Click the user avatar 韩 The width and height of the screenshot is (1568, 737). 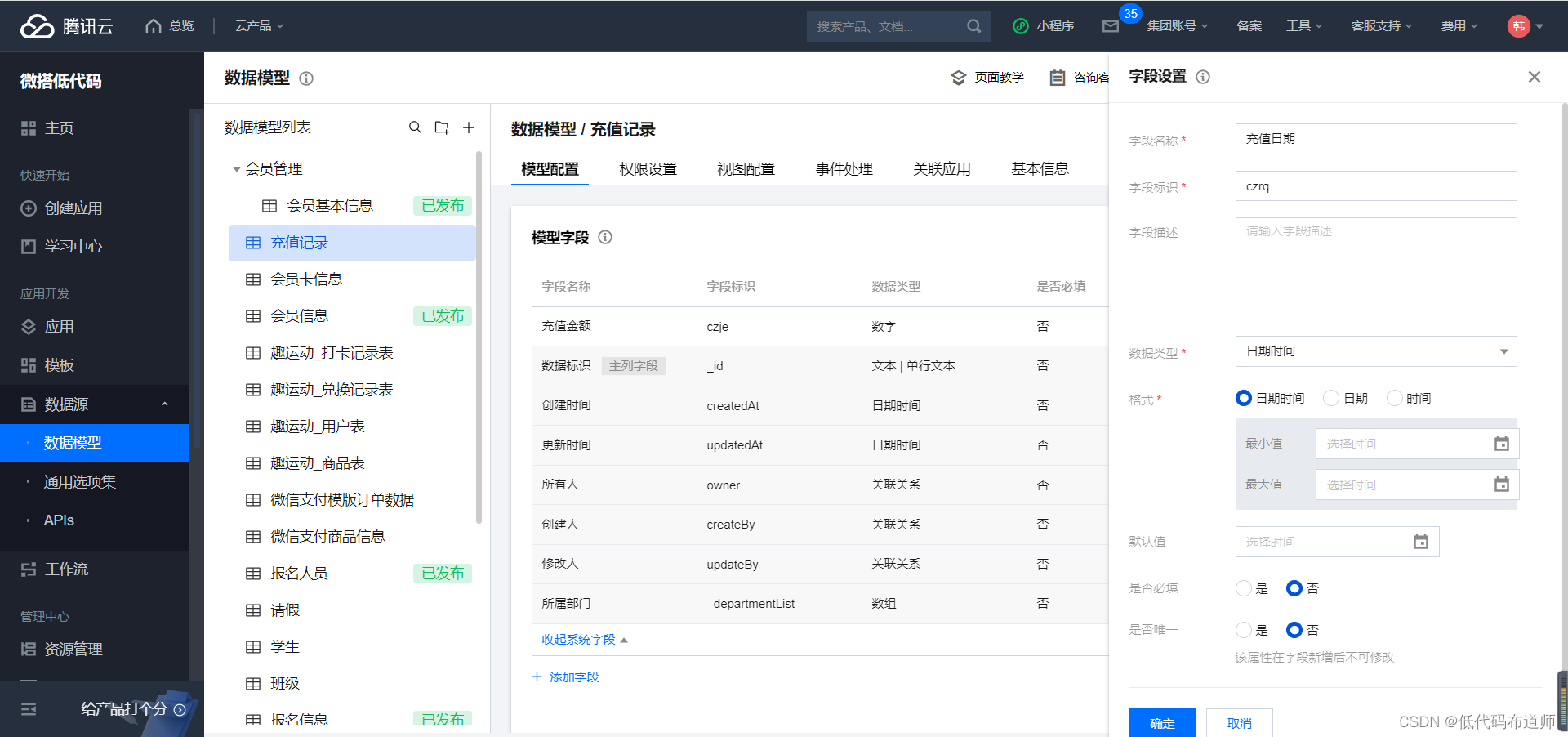point(1518,26)
